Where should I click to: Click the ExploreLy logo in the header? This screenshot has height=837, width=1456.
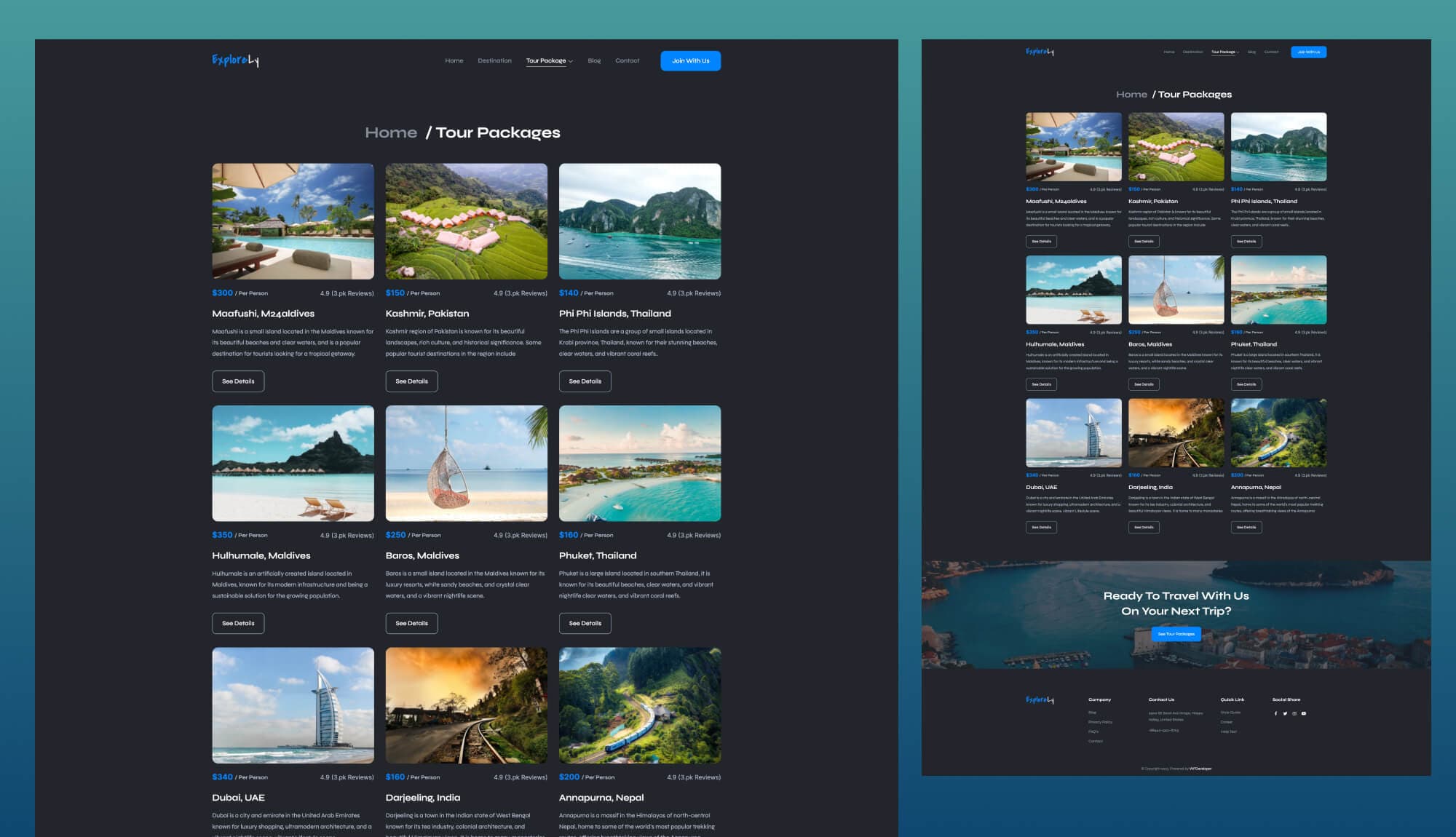(234, 60)
